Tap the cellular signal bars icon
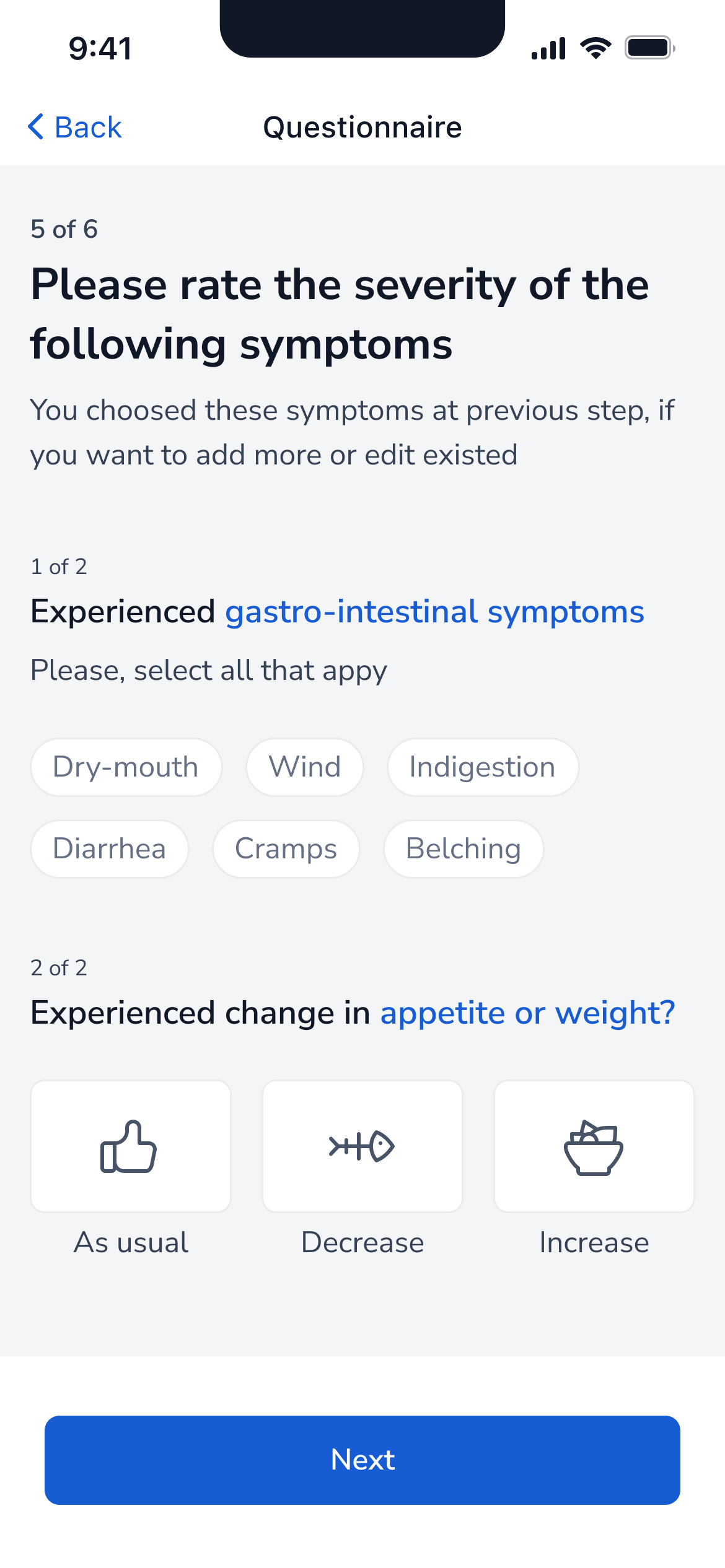725x1568 pixels. pos(548,48)
